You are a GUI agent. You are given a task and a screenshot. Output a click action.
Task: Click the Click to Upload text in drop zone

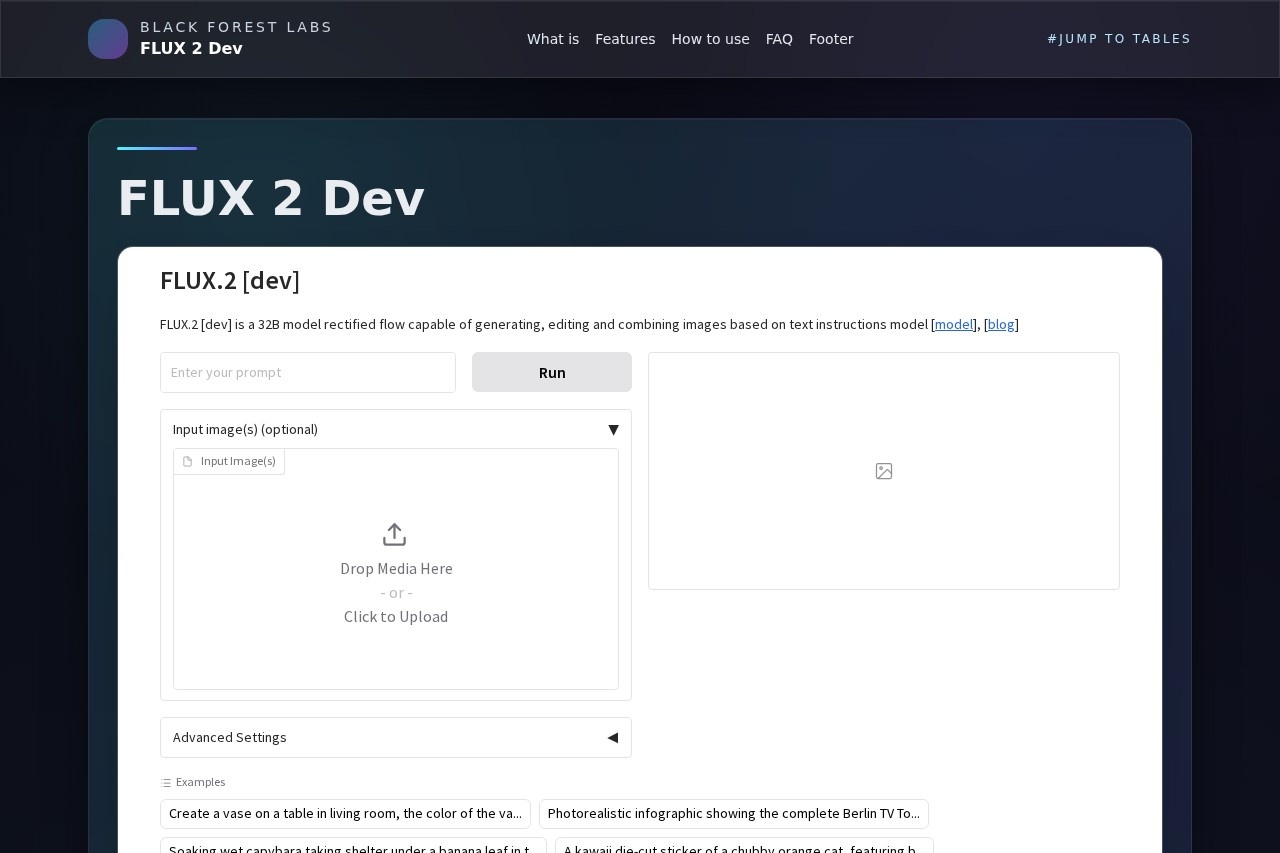pos(396,616)
